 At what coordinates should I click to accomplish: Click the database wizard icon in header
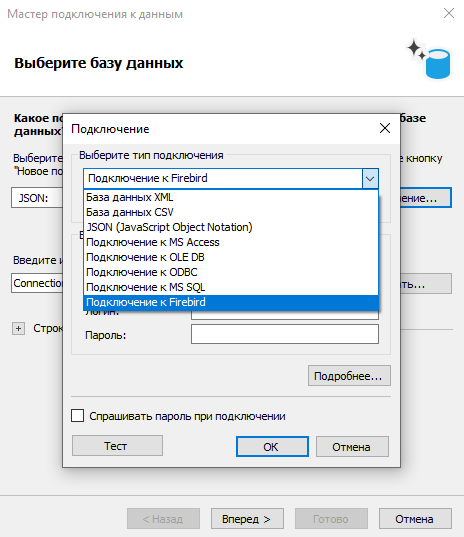[x=429, y=60]
